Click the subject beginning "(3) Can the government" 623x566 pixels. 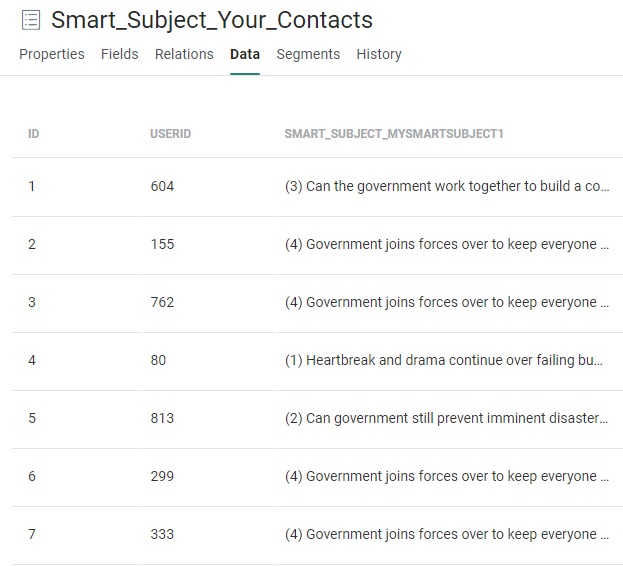(x=446, y=186)
